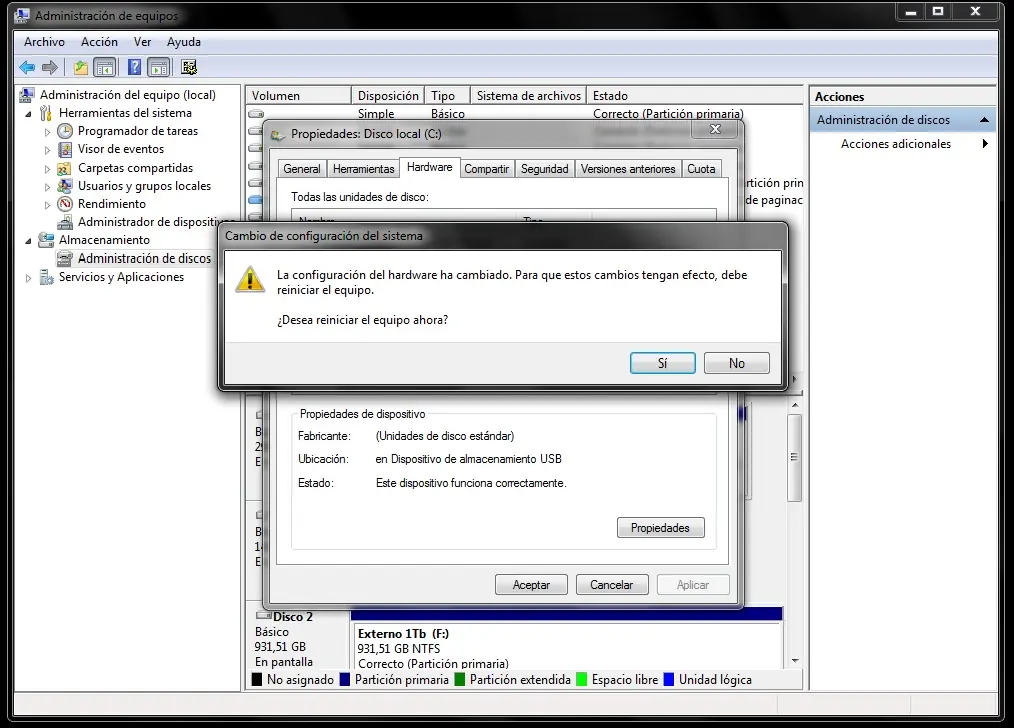Click the light green Espacio libre legend swatch
1014x728 pixels.
[x=581, y=680]
